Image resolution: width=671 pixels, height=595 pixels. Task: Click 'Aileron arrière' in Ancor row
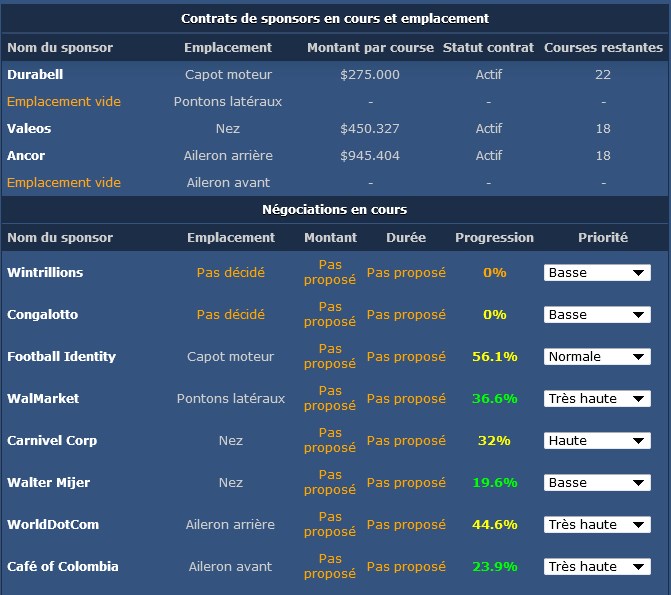[x=228, y=155]
